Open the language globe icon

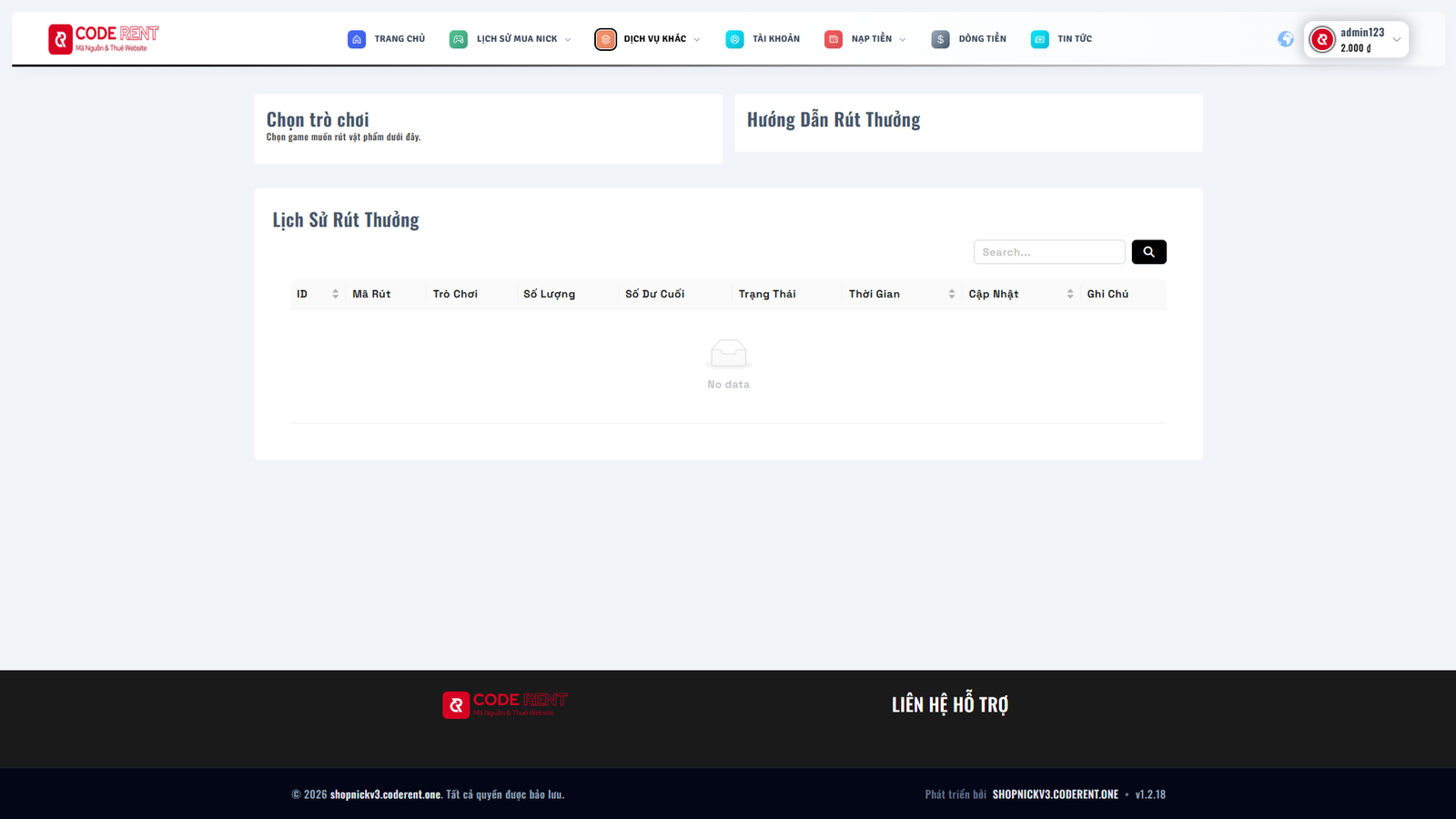coord(1285,39)
